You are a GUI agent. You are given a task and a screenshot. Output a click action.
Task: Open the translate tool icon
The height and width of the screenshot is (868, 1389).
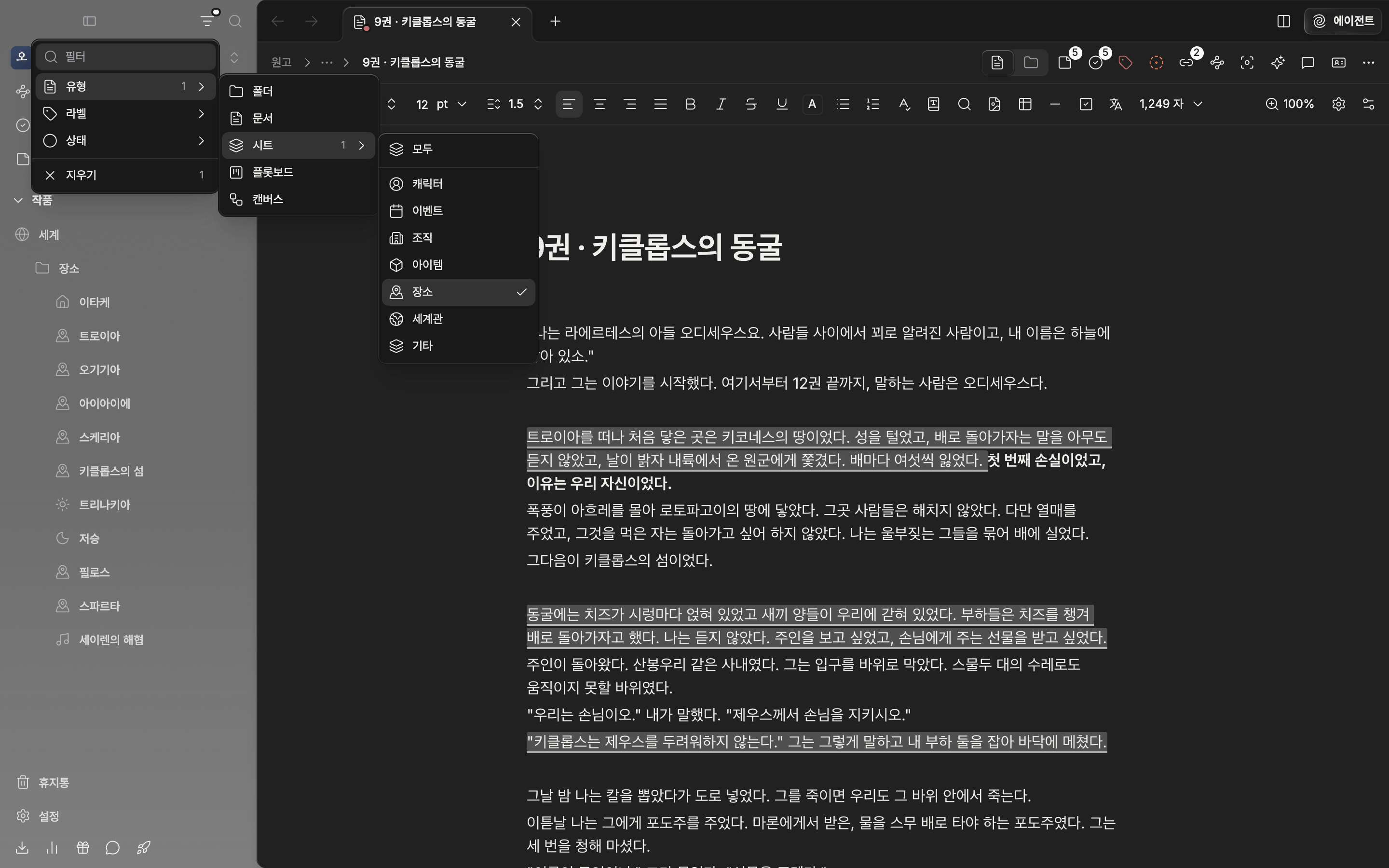point(1115,104)
